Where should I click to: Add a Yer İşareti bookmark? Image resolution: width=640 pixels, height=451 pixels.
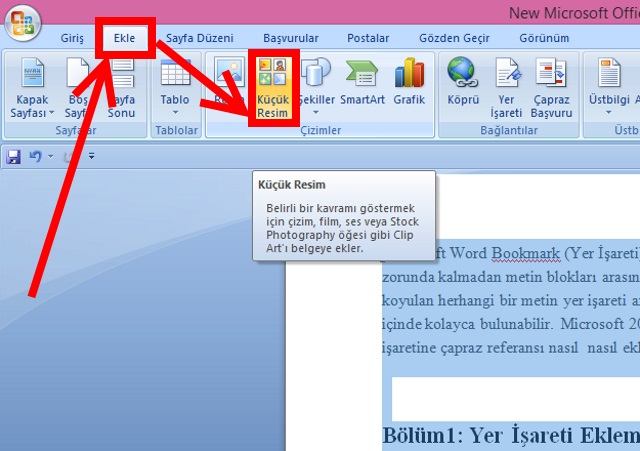(506, 88)
